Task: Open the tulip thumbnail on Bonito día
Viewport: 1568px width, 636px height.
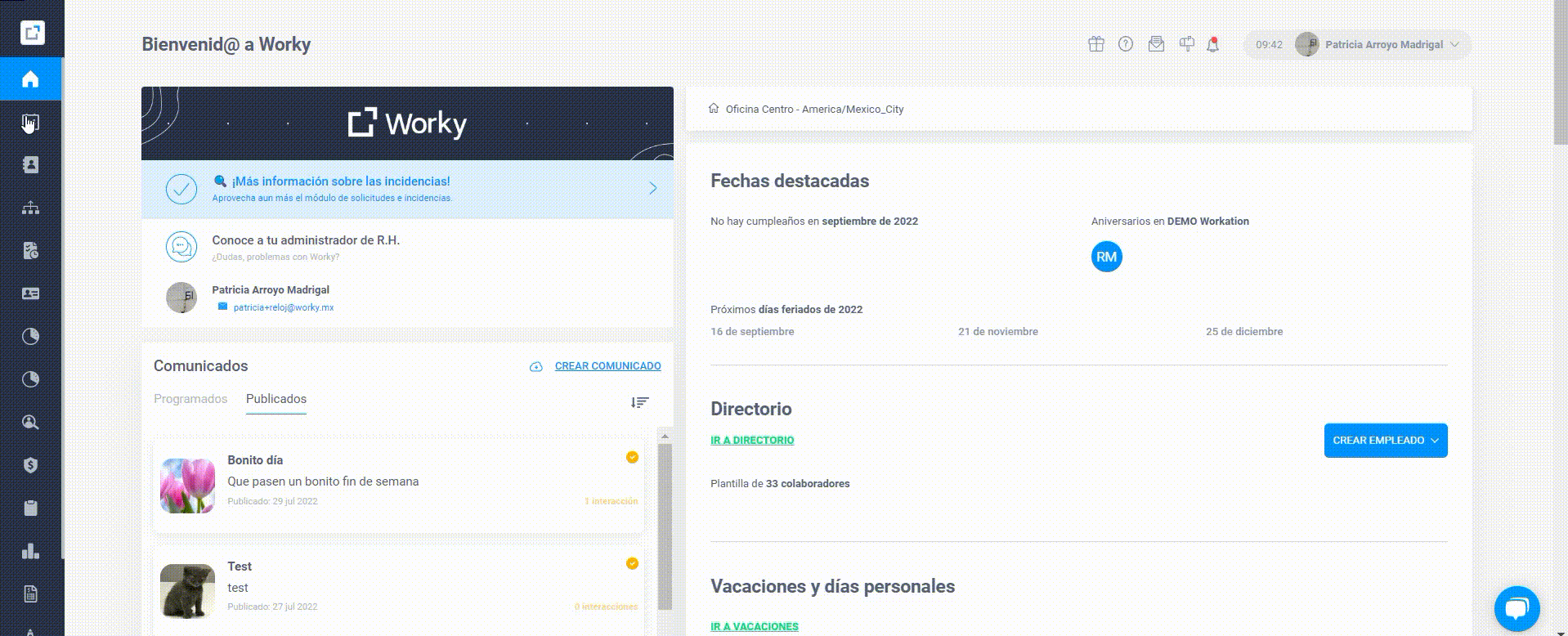Action: tap(187, 486)
